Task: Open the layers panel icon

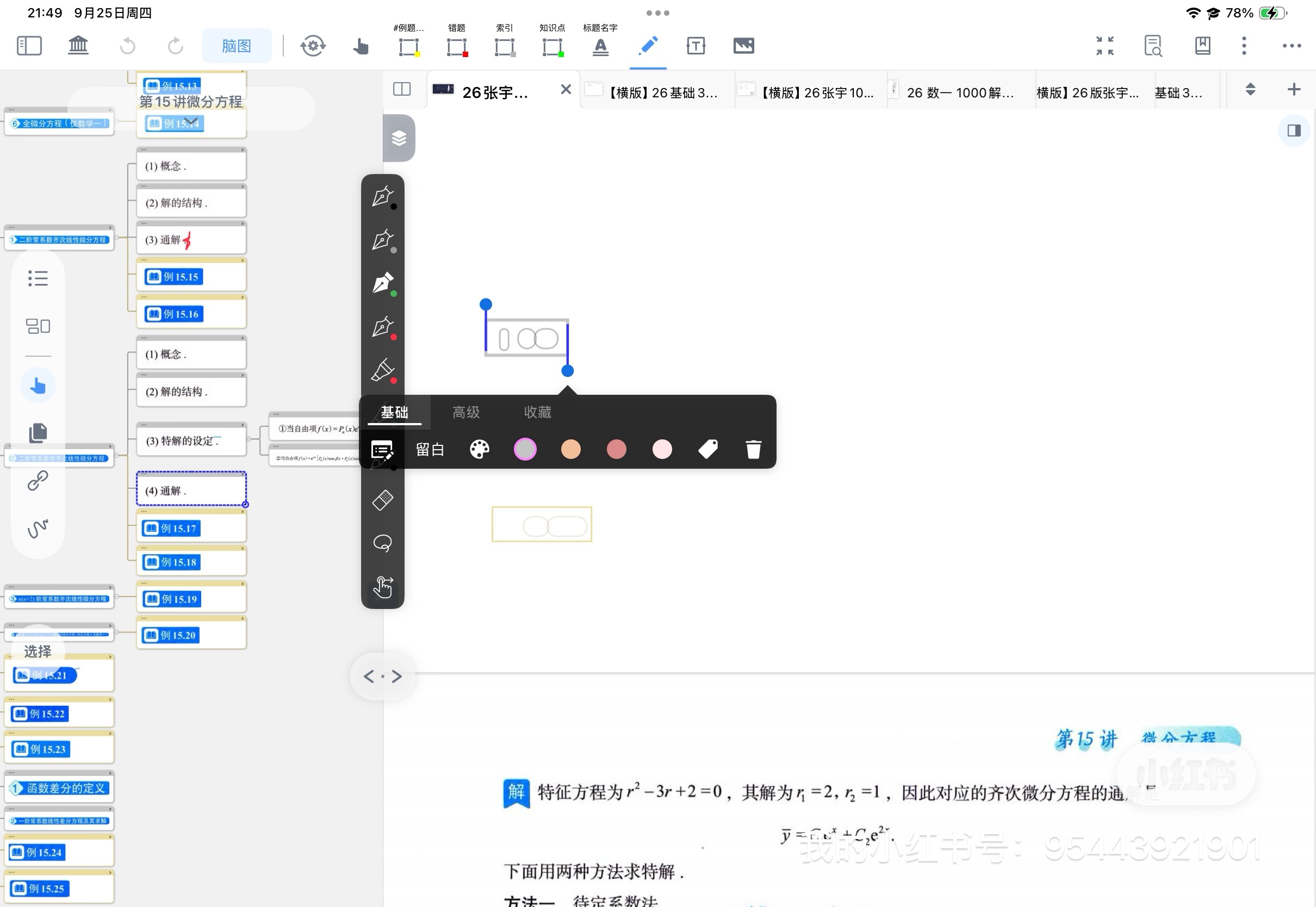Action: [x=399, y=138]
